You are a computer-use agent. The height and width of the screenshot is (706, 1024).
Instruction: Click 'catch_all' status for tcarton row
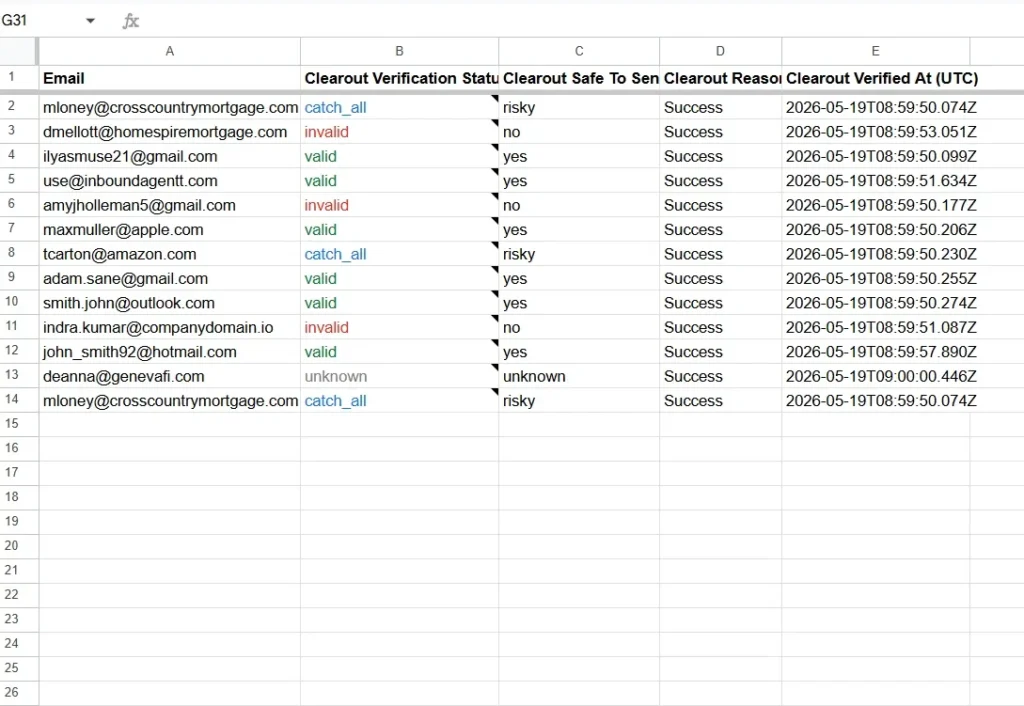pos(335,254)
